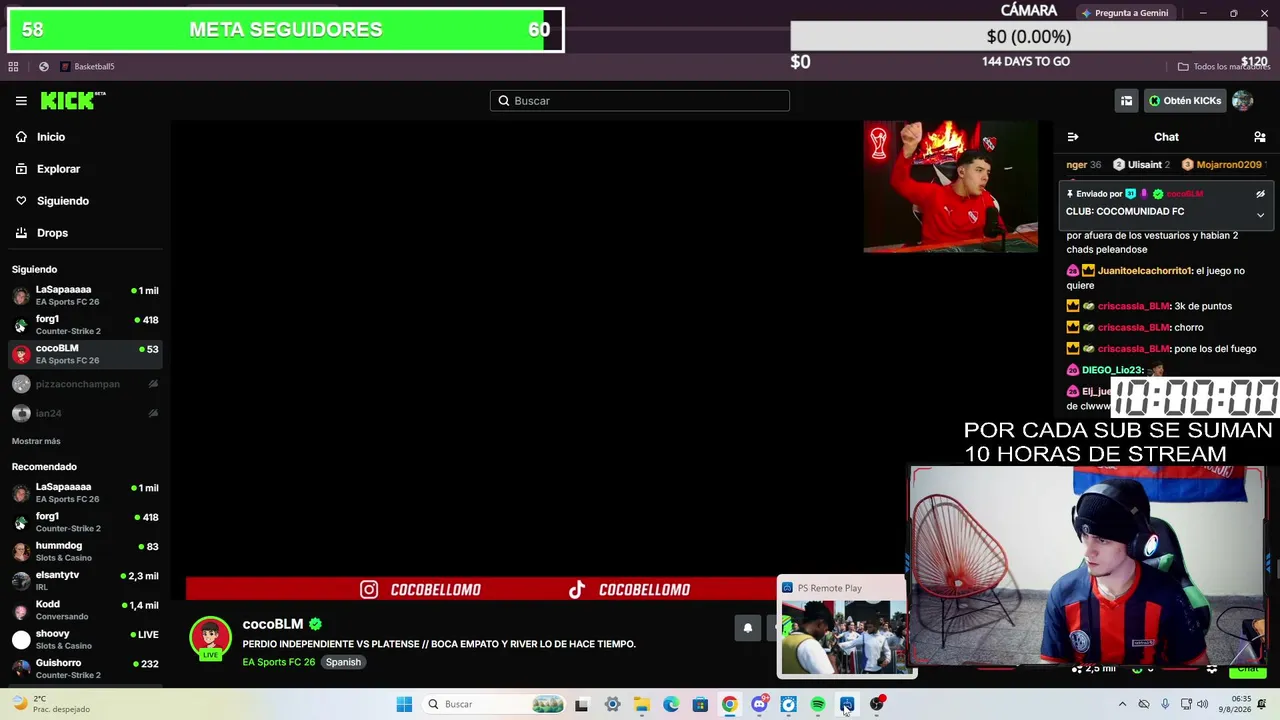This screenshot has width=1280, height=720.
Task: Open the user profile avatar menu
Action: (1242, 101)
